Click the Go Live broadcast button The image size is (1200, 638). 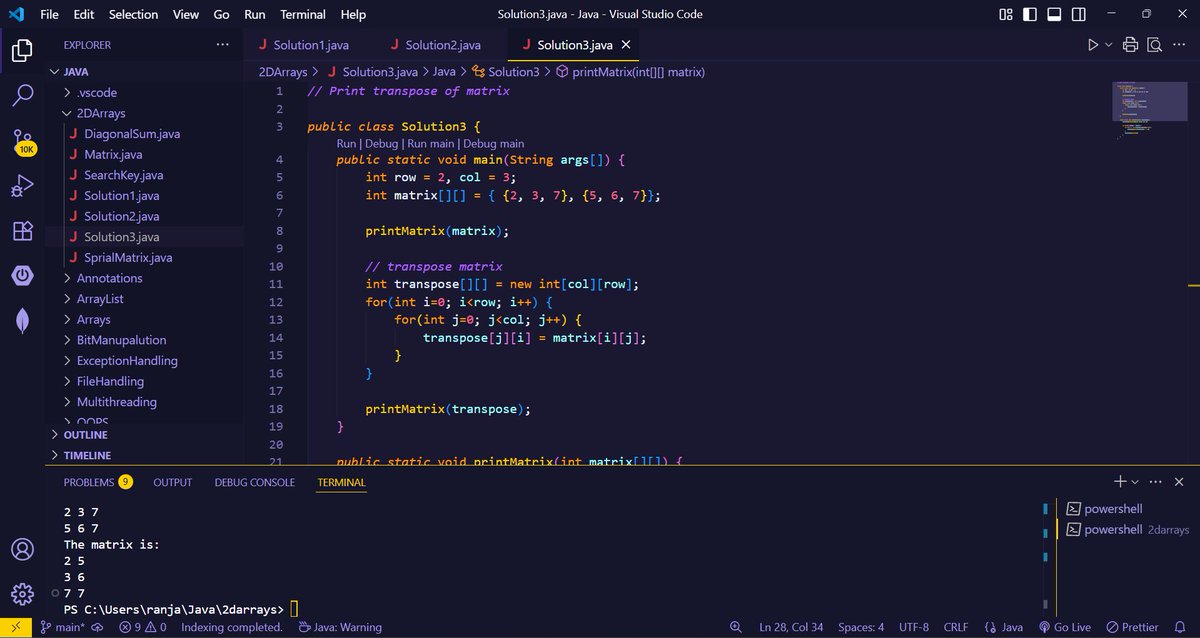point(1065,627)
